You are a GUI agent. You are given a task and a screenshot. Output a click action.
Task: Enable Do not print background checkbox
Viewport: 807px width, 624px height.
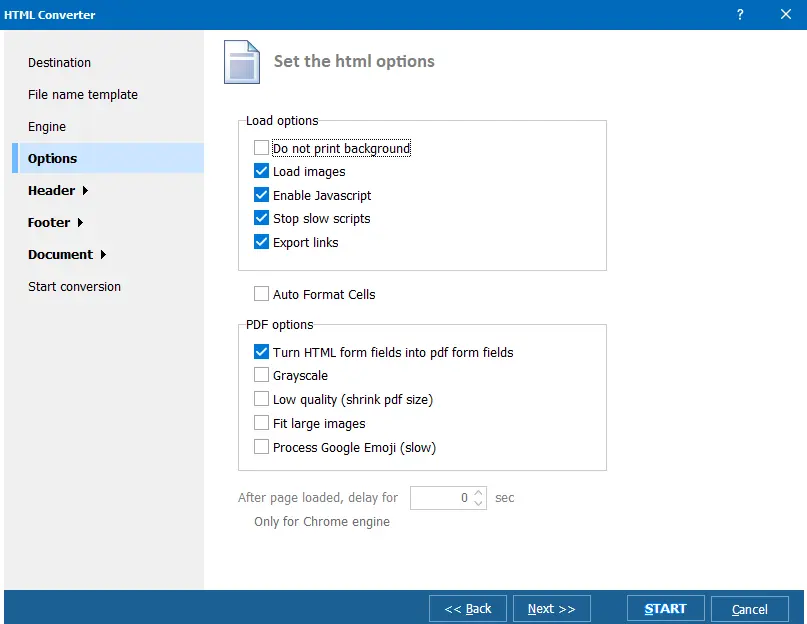point(261,148)
